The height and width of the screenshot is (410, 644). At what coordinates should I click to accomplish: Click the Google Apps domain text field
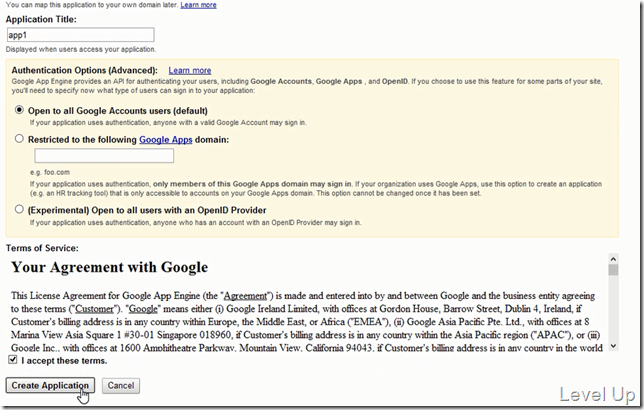click(x=104, y=156)
